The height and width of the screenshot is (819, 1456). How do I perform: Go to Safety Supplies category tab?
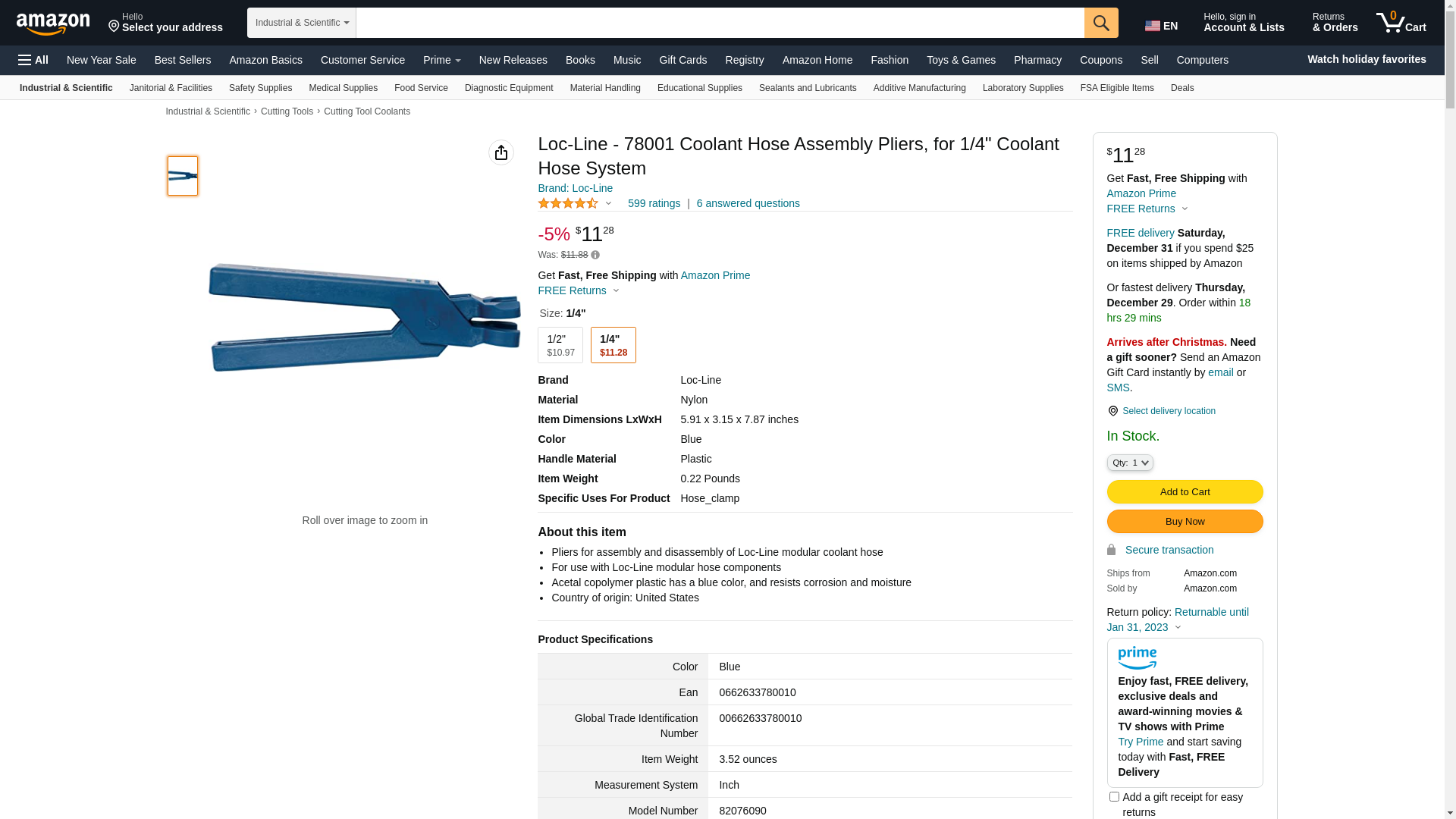(x=260, y=88)
